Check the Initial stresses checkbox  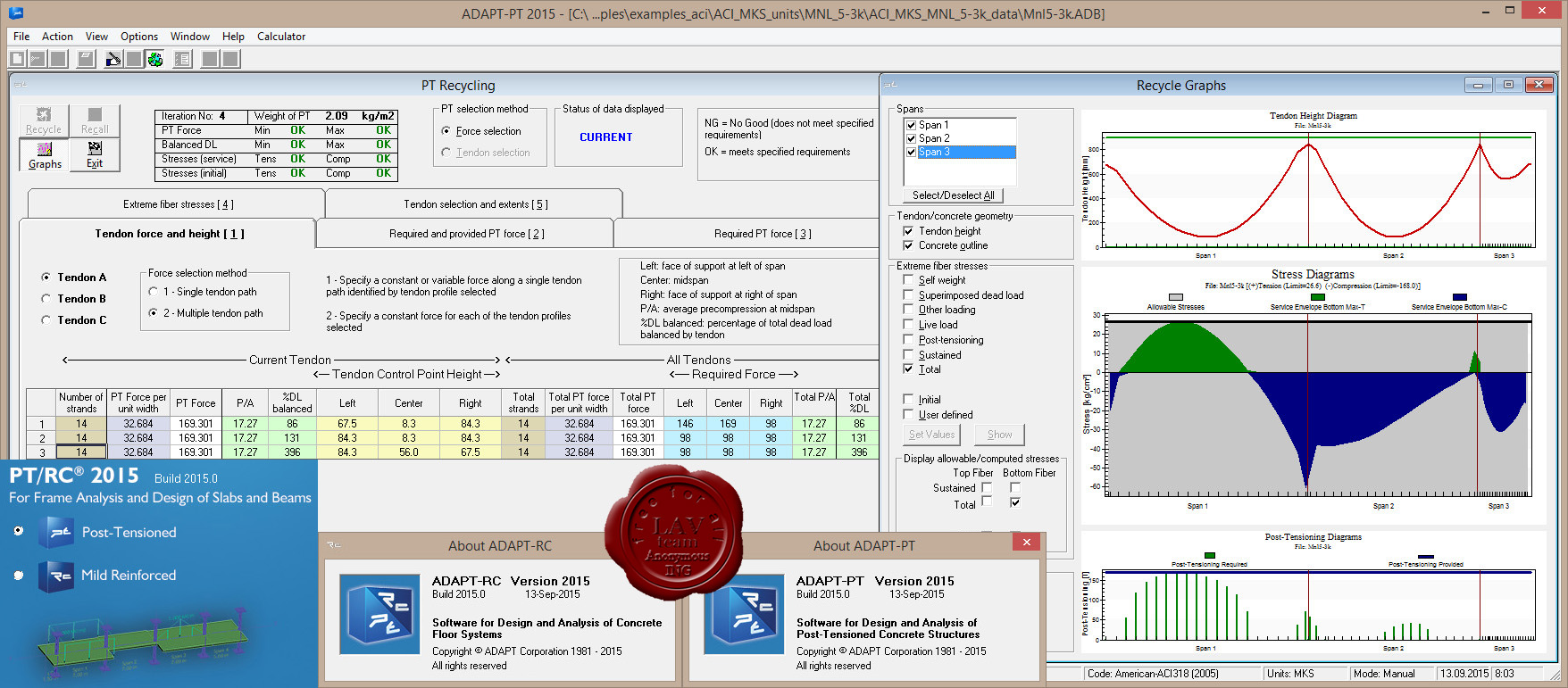[908, 400]
